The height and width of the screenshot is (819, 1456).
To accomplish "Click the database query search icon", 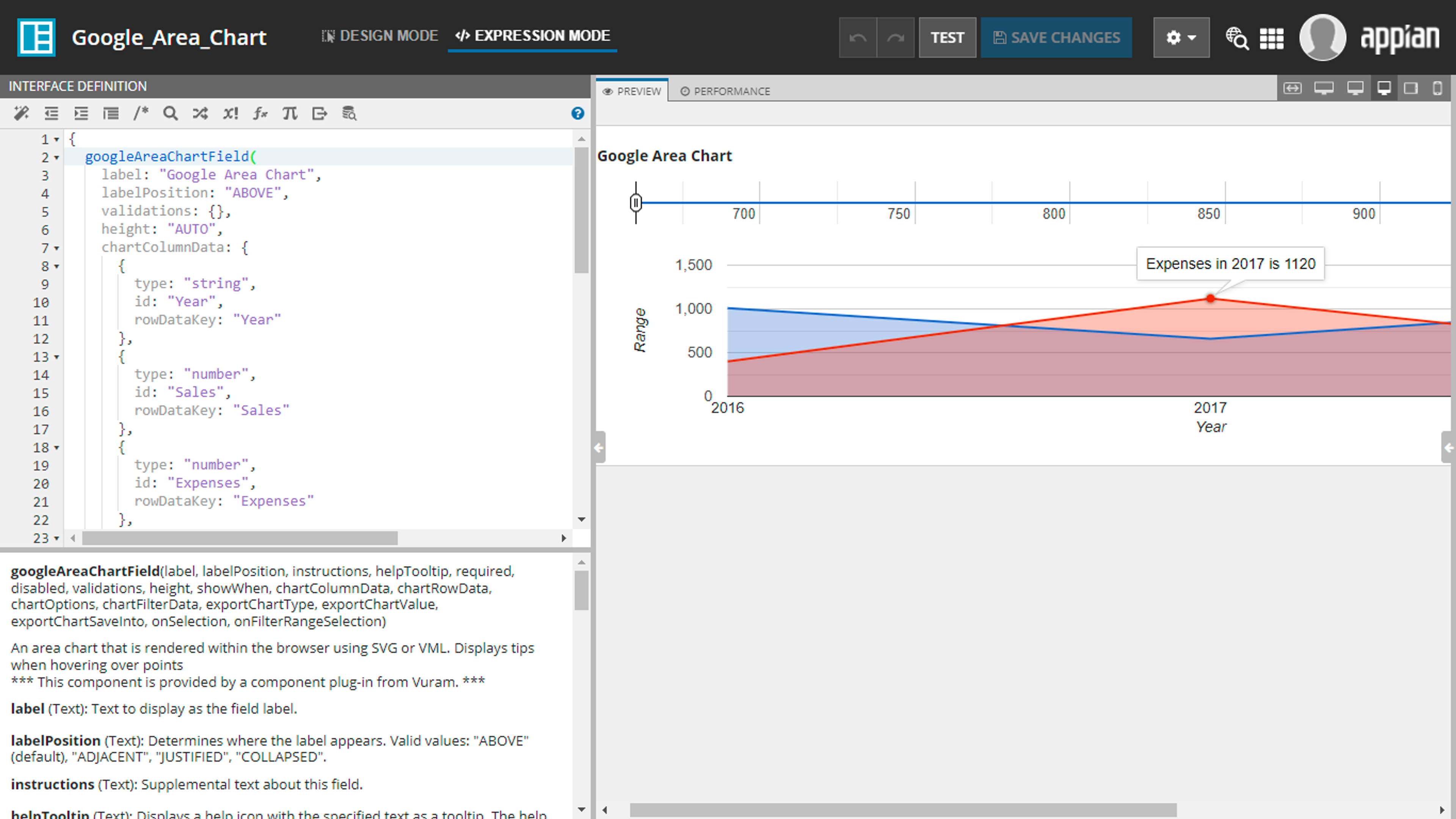I will 349,113.
